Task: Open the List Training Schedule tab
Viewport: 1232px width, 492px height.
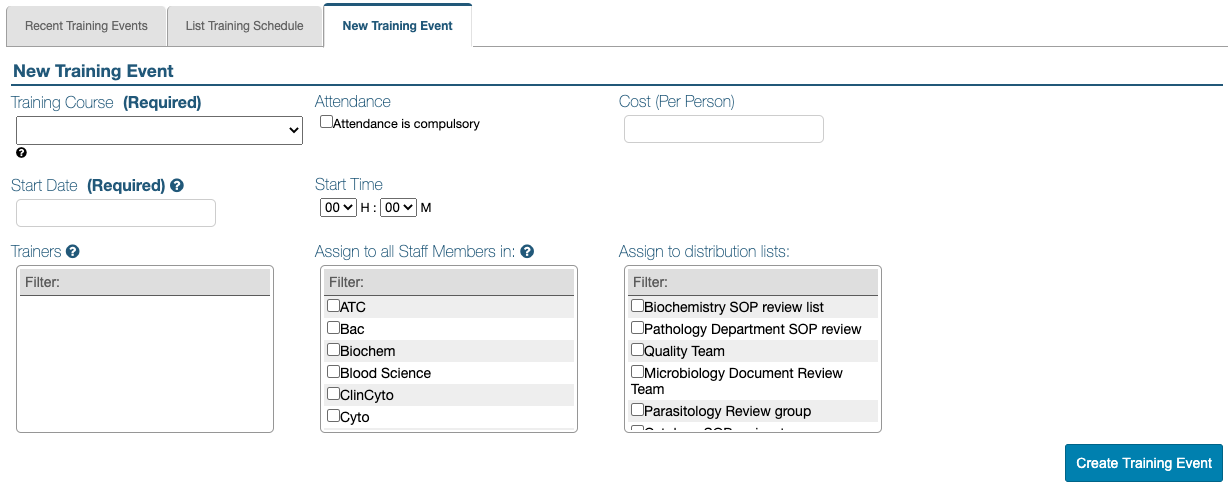Action: pyautogui.click(x=244, y=26)
